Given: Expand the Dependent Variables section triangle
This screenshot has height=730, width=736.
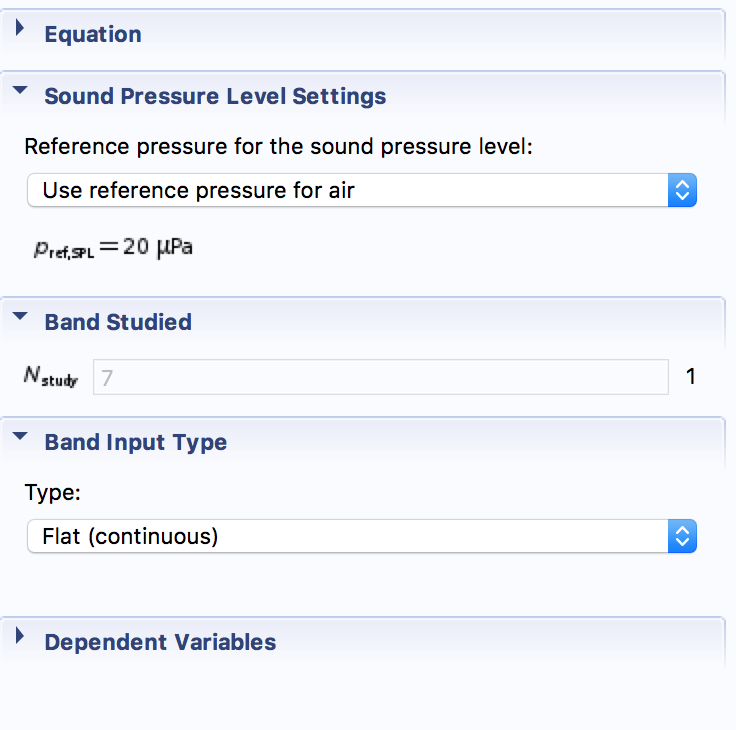Looking at the screenshot, I should coord(20,640).
